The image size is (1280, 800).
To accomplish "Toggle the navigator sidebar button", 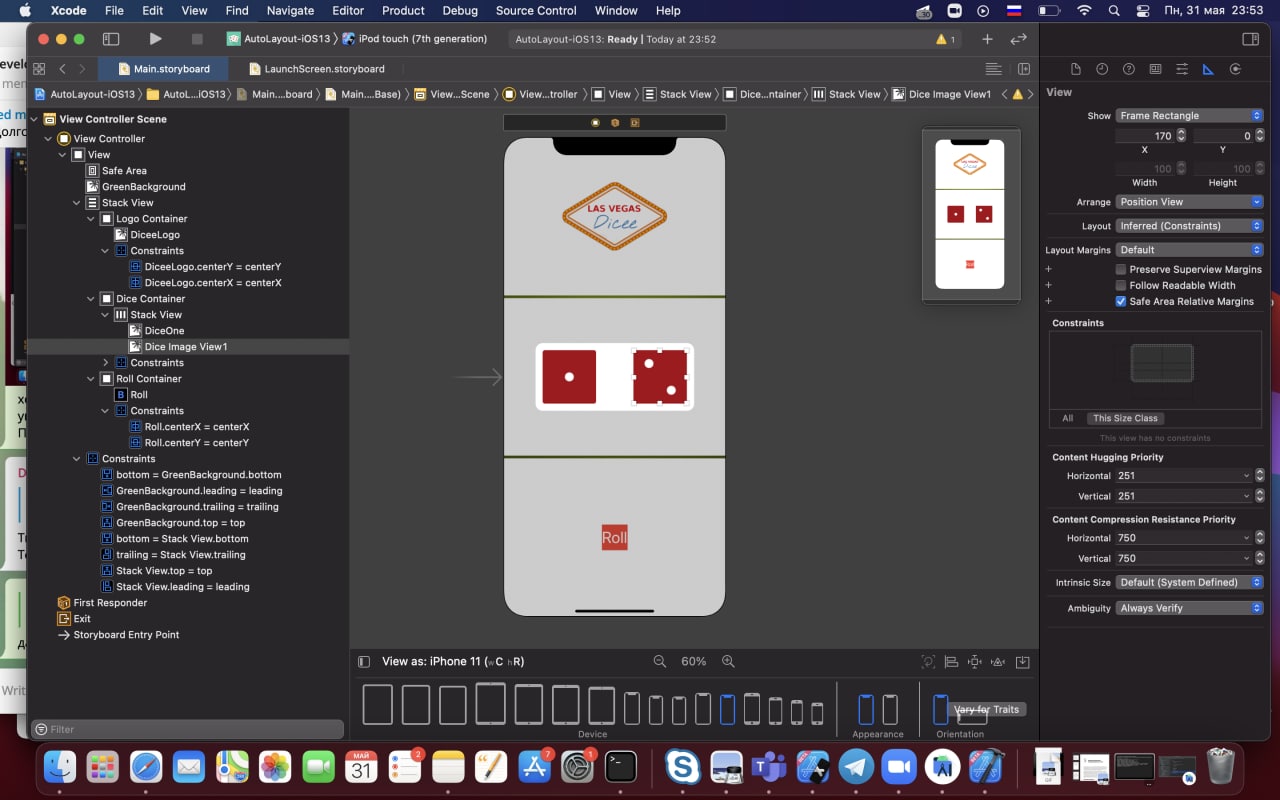I will [111, 39].
